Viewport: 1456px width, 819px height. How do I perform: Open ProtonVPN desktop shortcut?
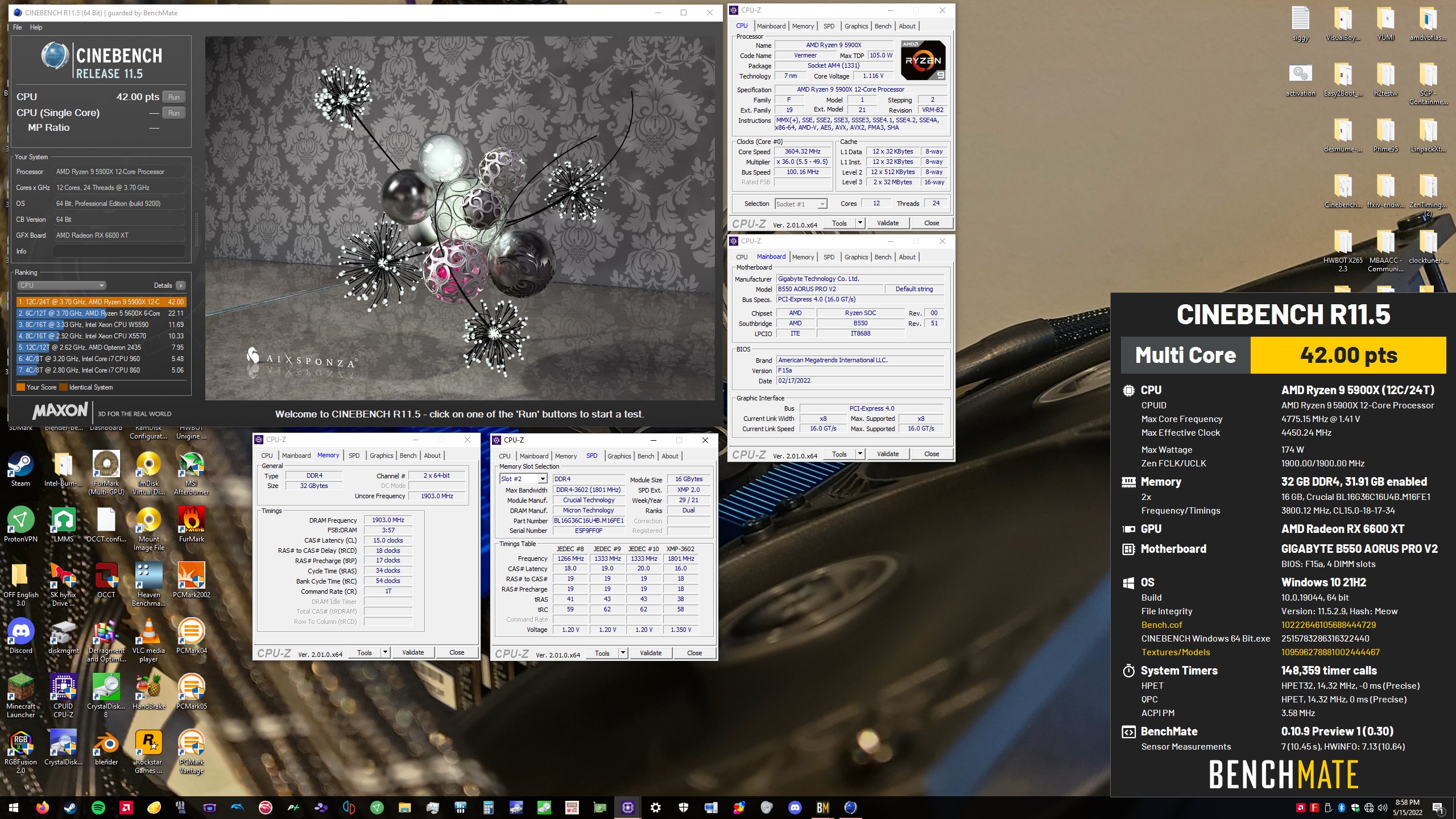pyautogui.click(x=20, y=524)
